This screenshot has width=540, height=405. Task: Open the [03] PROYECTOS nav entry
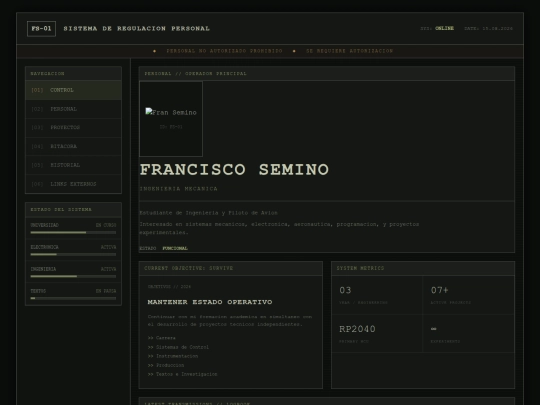point(73,128)
